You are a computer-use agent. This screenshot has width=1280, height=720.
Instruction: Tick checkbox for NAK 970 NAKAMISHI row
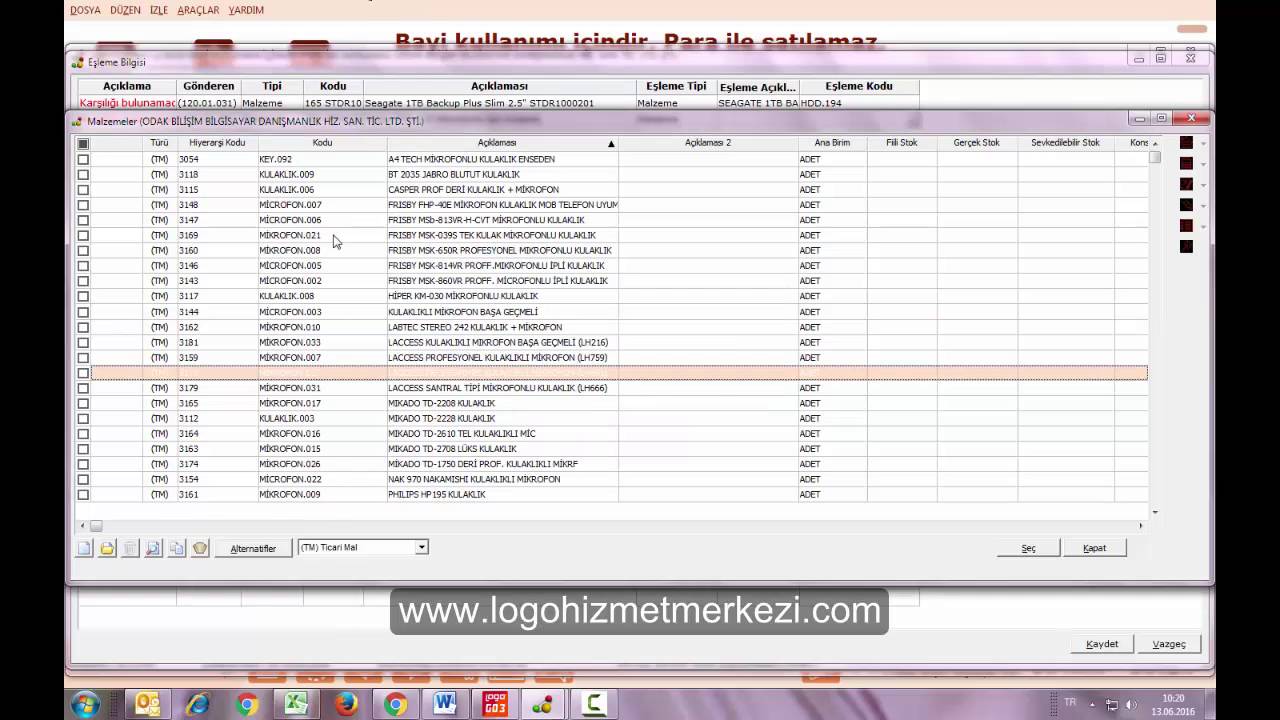[83, 479]
